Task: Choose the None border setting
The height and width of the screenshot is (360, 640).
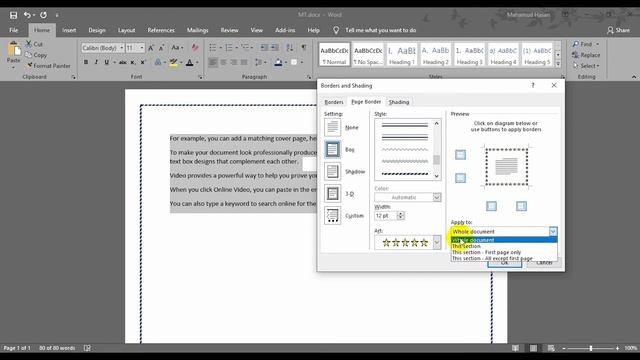Action: tap(332, 127)
